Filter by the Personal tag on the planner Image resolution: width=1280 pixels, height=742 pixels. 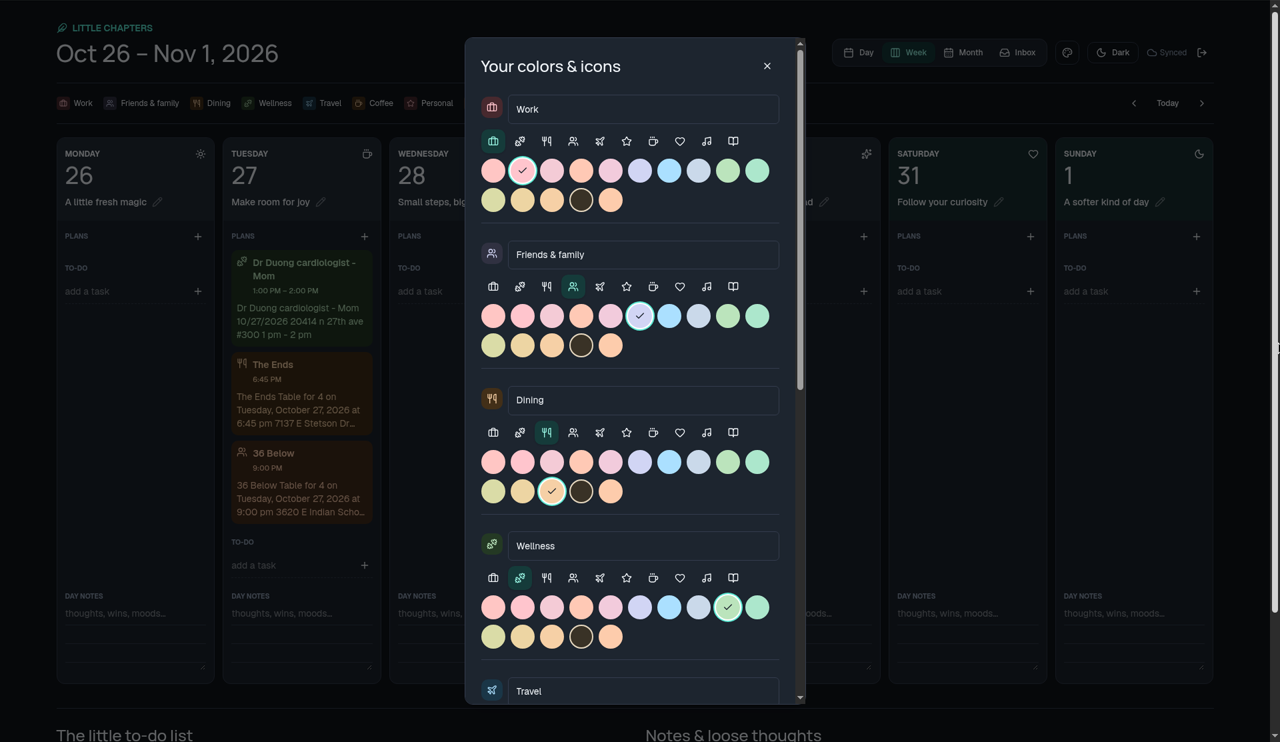[429, 103]
